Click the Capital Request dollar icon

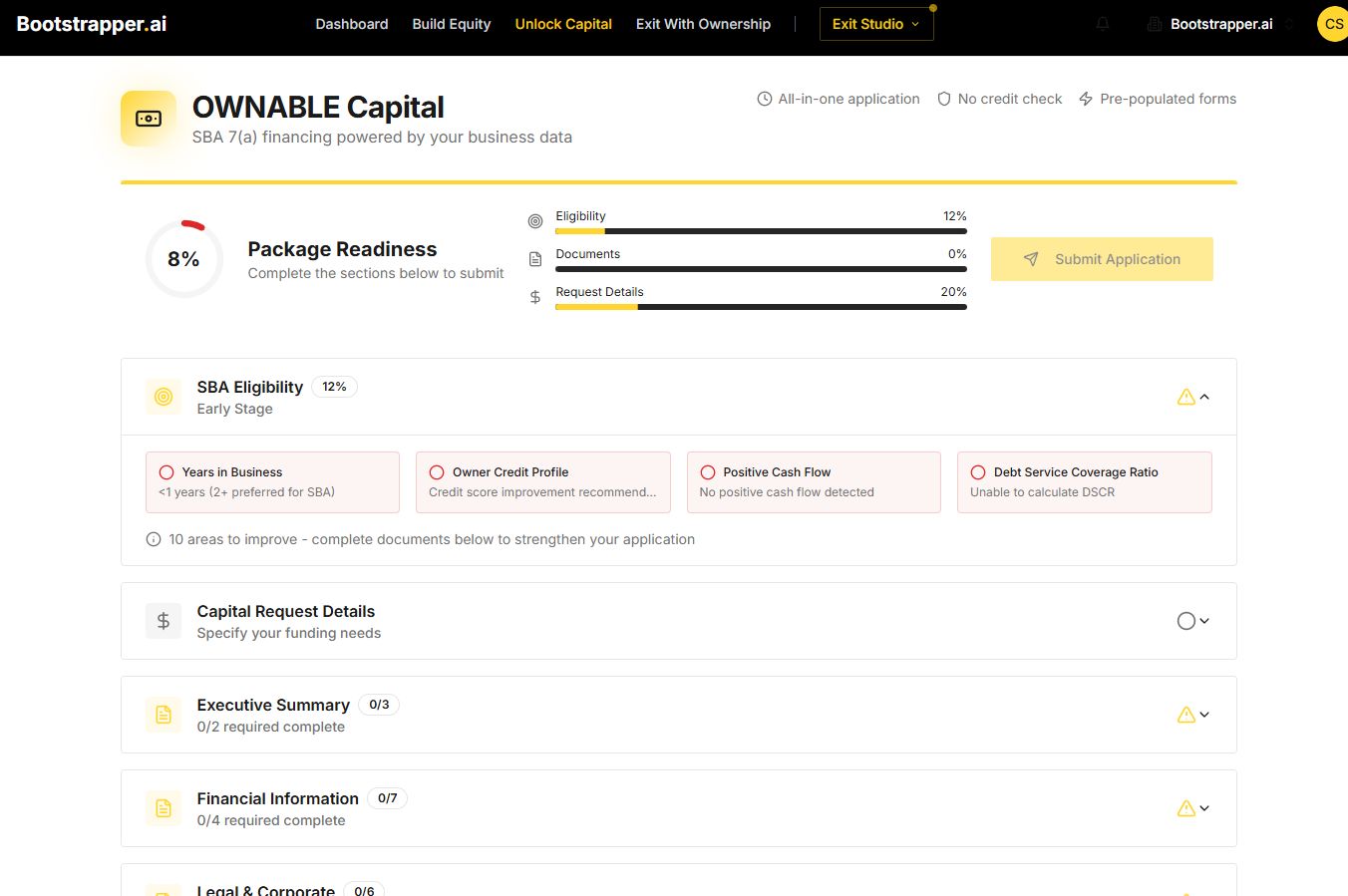(x=164, y=621)
